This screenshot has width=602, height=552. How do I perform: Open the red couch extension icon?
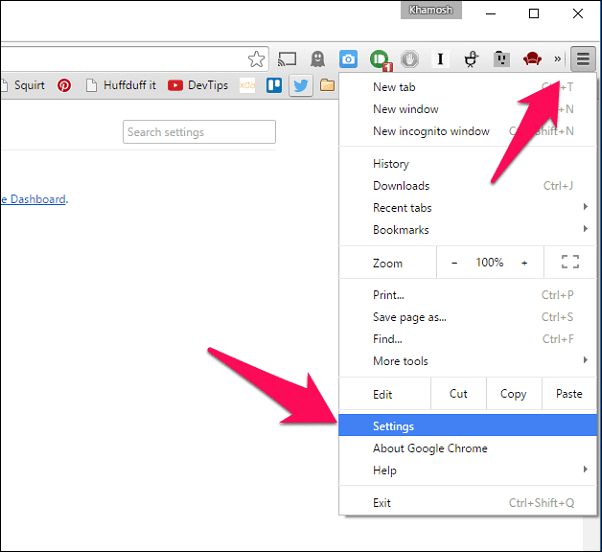pyautogui.click(x=532, y=59)
